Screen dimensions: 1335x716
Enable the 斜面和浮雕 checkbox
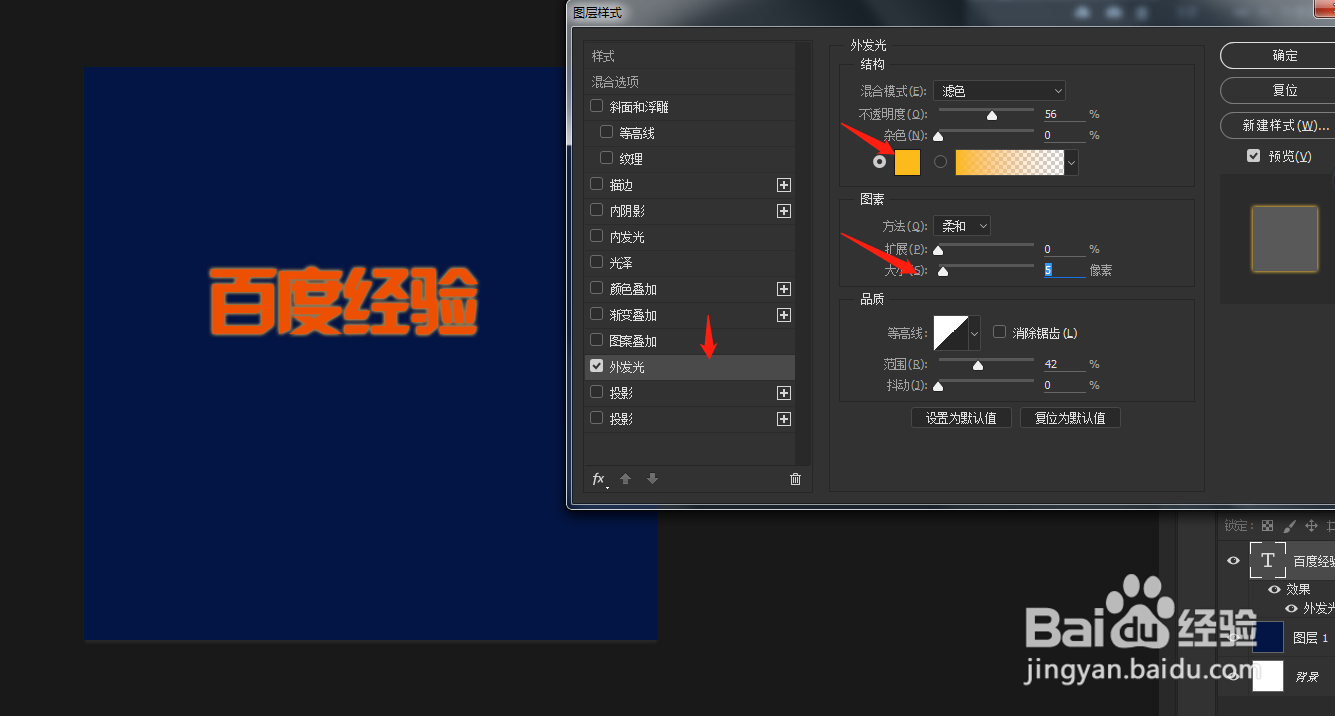coord(597,106)
